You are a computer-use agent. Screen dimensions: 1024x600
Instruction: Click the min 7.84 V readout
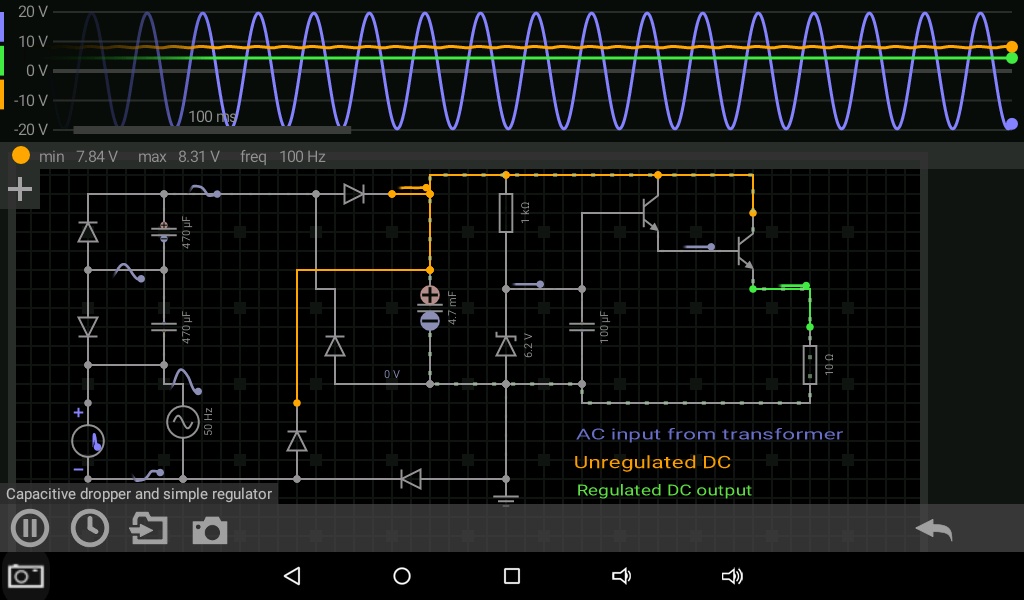pos(78,157)
